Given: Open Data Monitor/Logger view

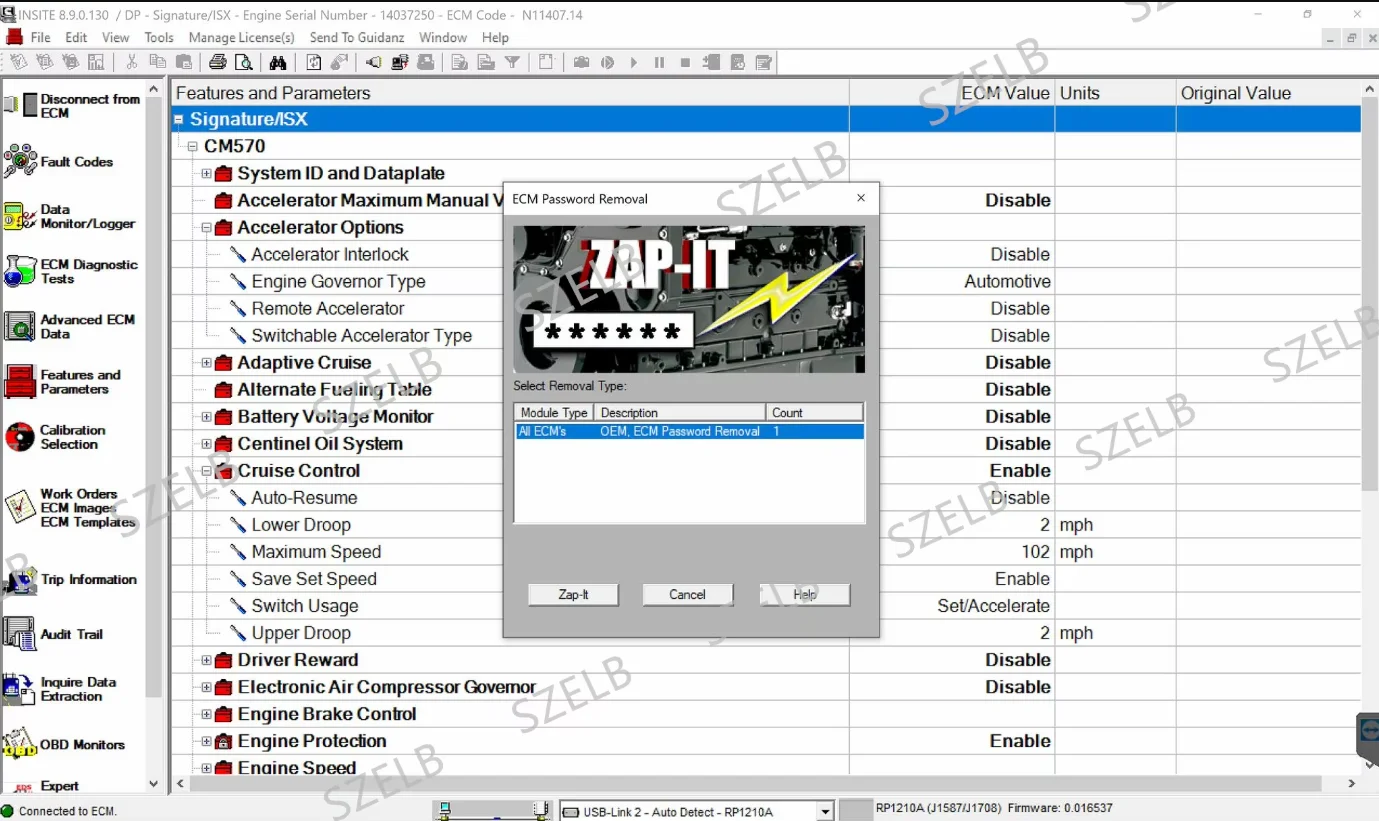Looking at the screenshot, I should tap(68, 216).
